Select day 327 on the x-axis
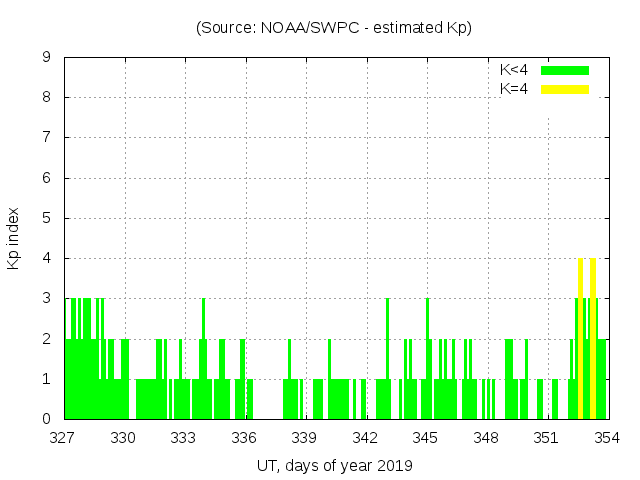Viewport: 640px width, 480px height. [x=63, y=438]
